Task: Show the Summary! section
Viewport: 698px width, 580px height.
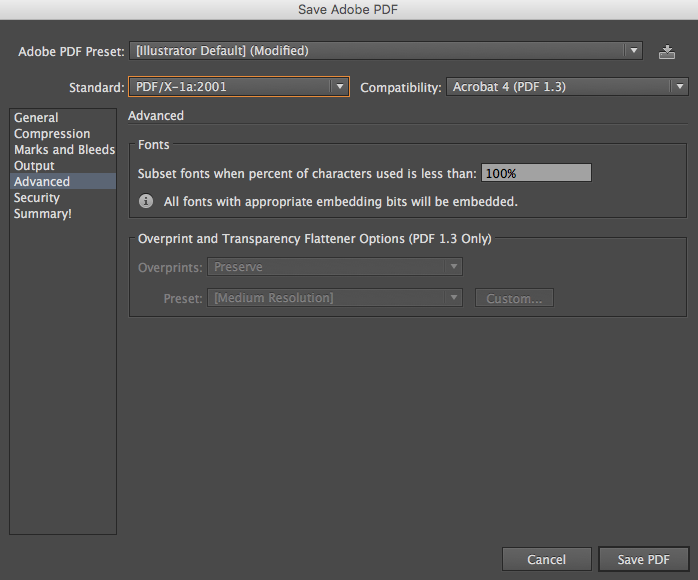Action: click(x=63, y=214)
